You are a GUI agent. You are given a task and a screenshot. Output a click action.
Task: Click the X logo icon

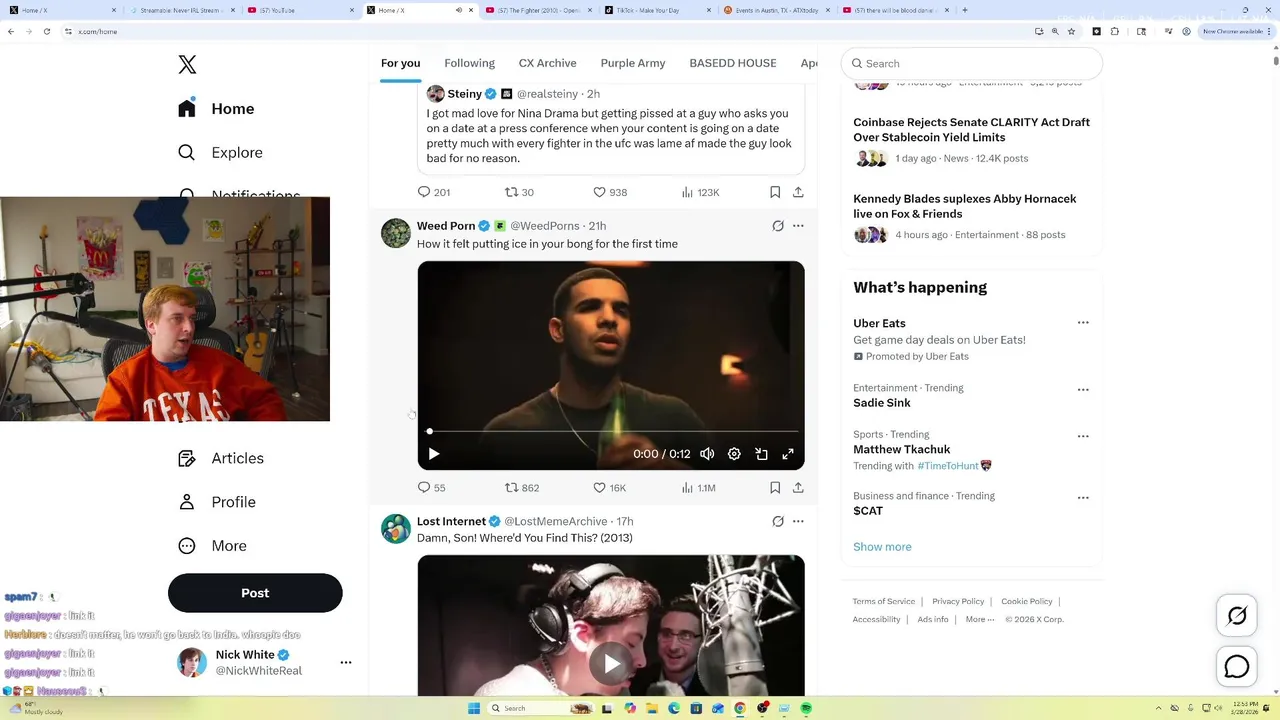(x=187, y=65)
